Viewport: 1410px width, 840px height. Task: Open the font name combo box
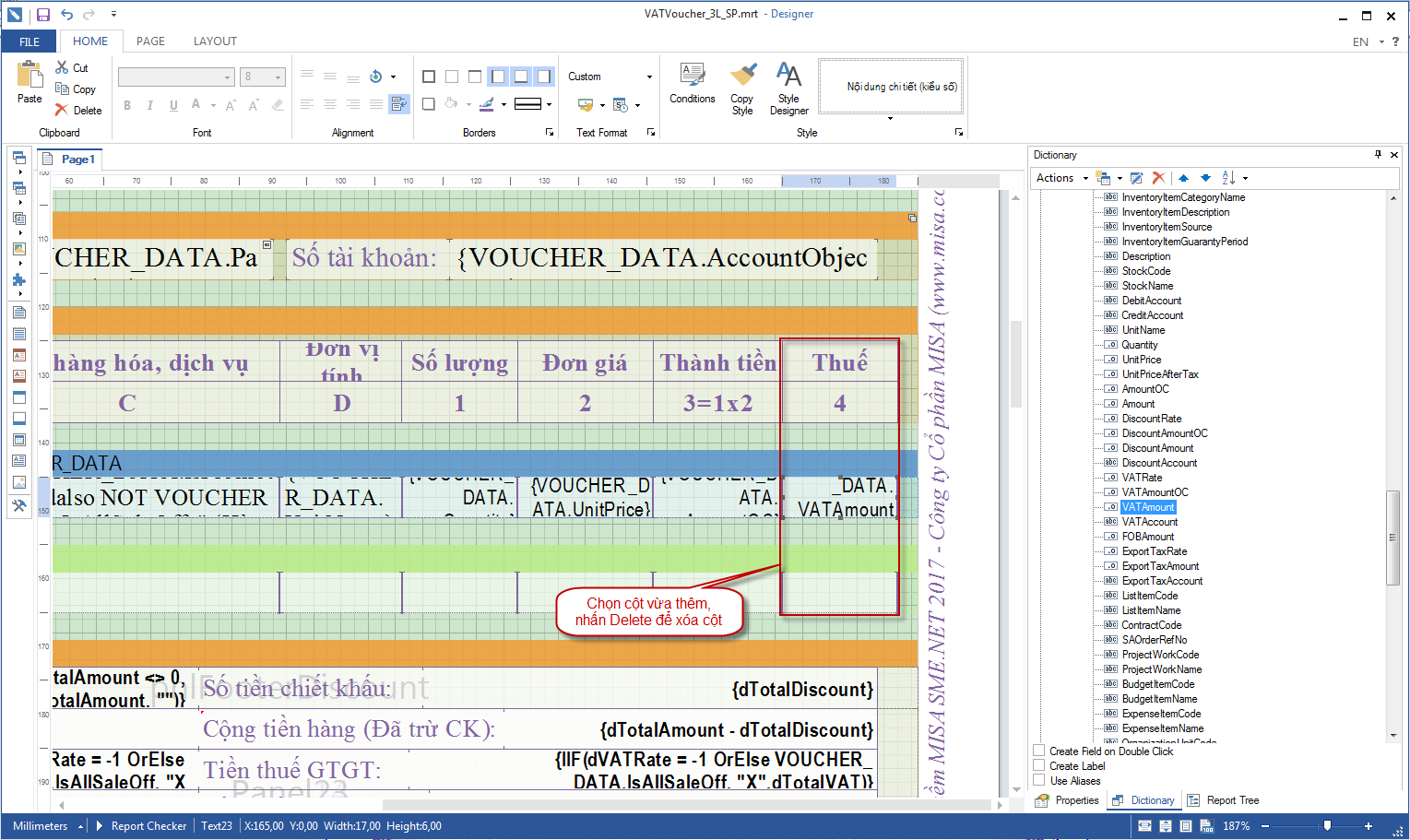coord(176,77)
